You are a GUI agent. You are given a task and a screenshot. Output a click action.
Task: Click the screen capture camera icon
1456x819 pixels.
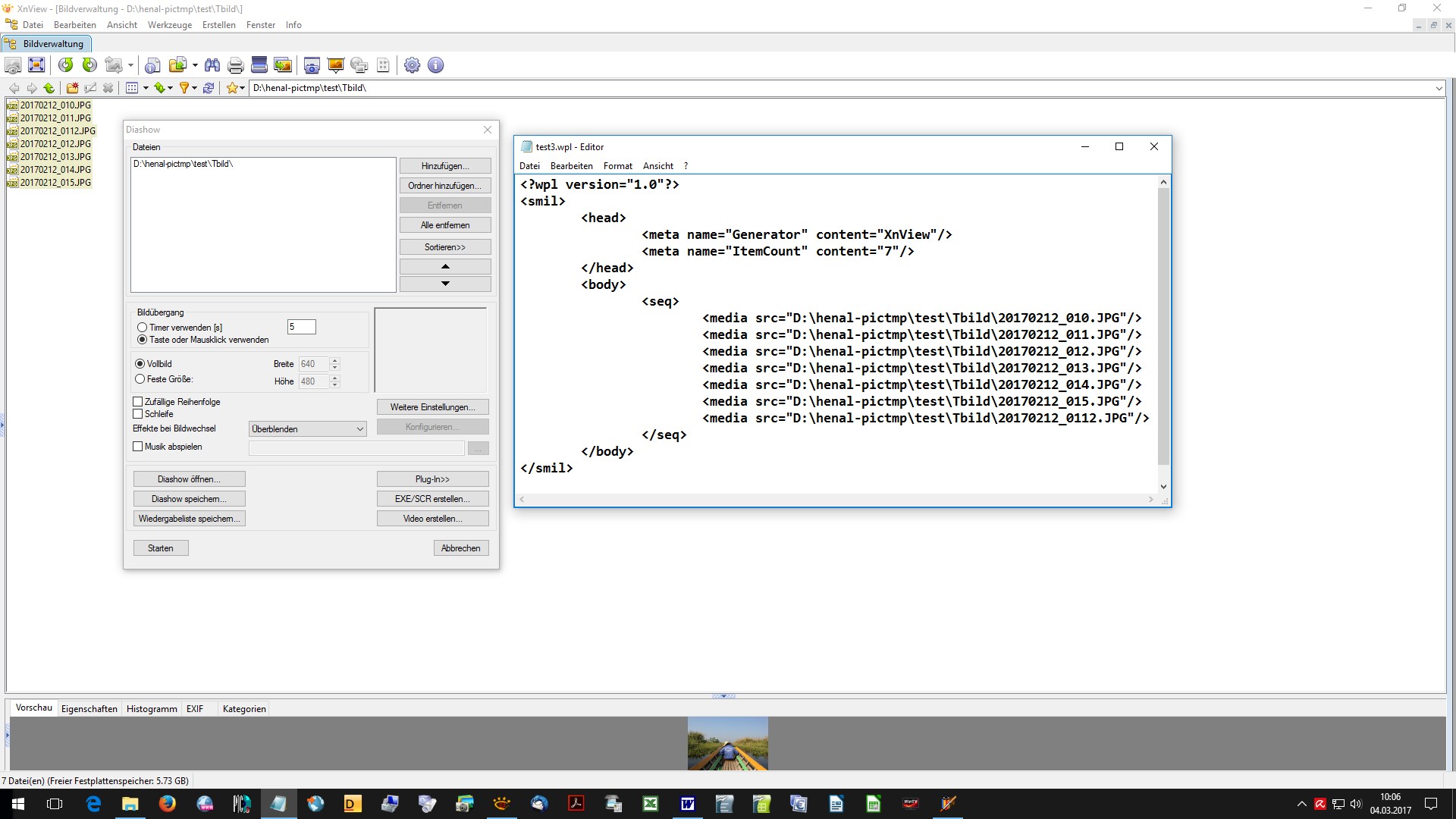312,65
